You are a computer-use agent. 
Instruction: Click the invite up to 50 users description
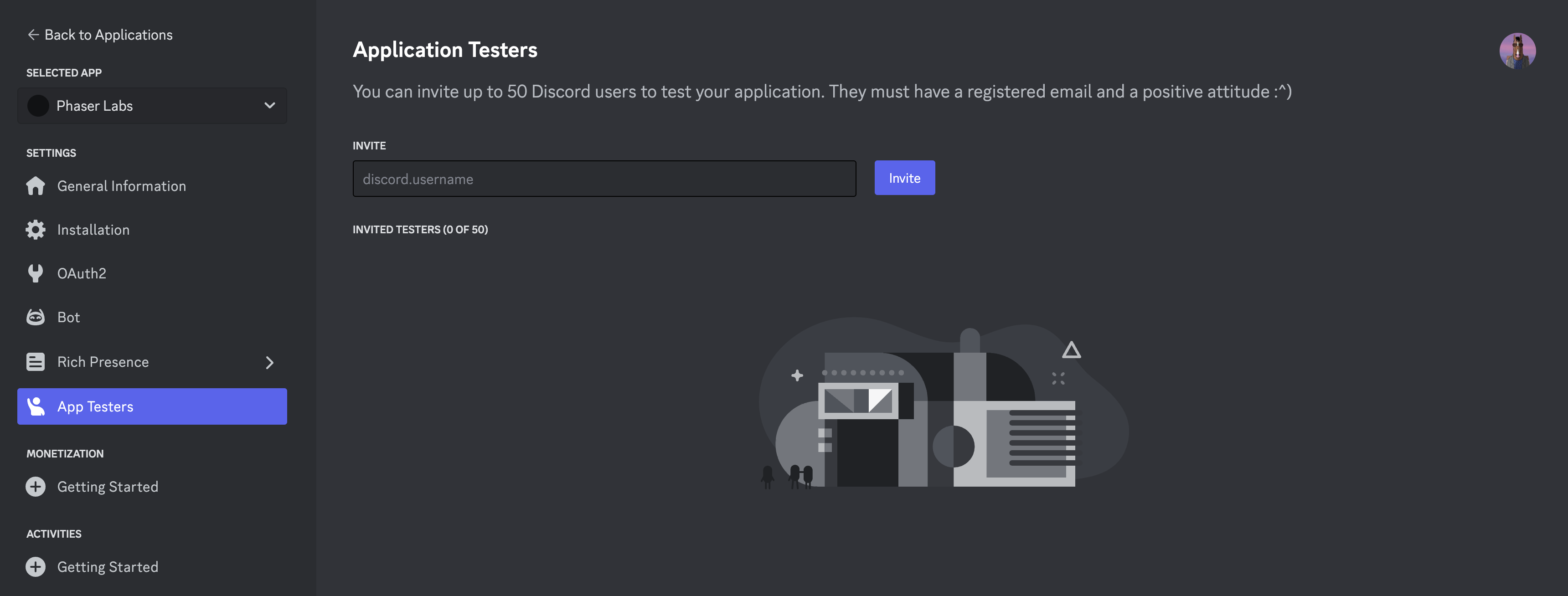coord(822,91)
